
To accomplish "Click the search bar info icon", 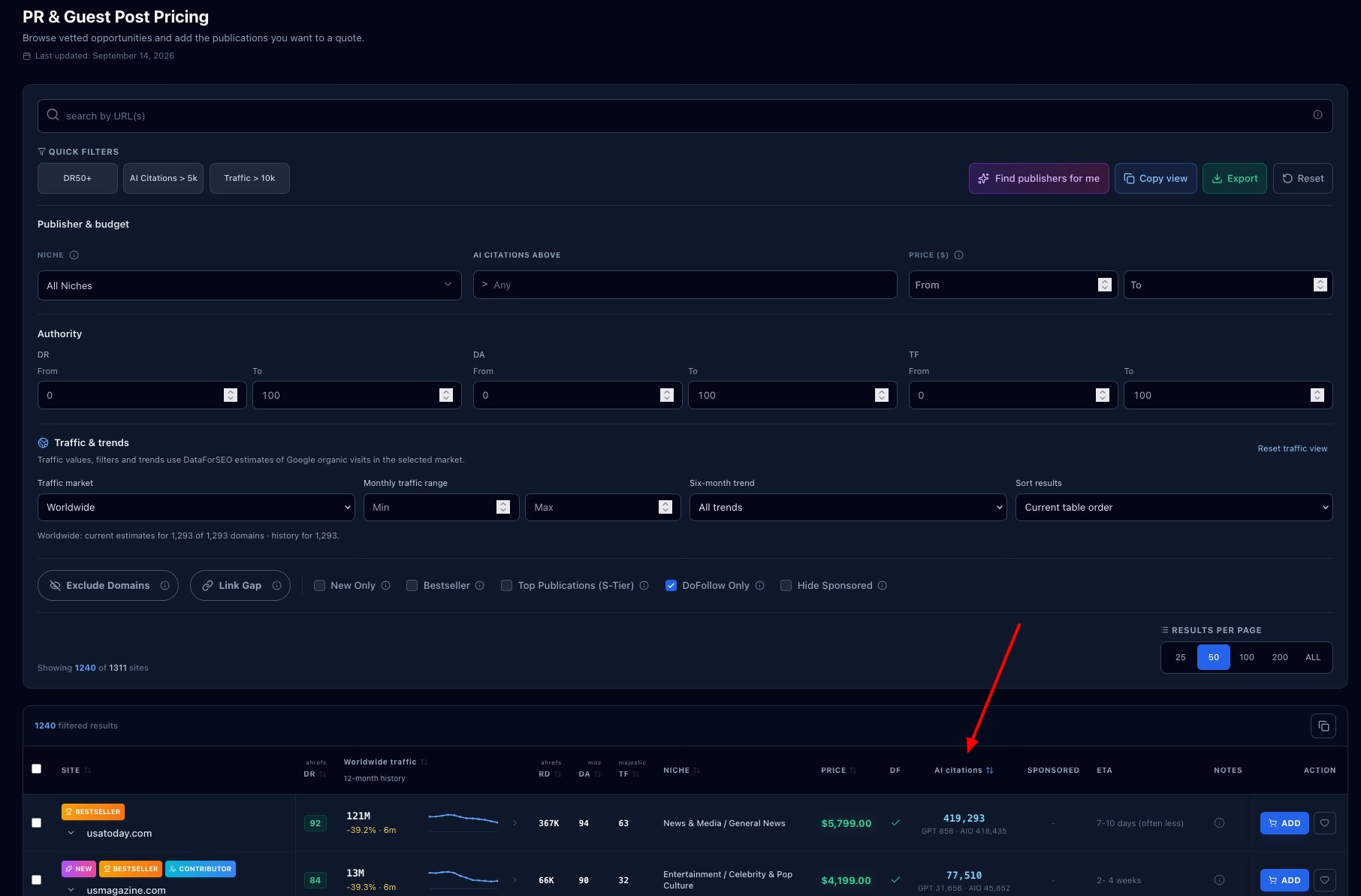I will 1317,115.
